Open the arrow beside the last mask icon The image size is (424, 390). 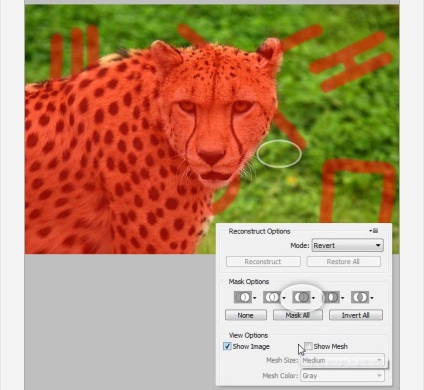pyautogui.click(x=372, y=298)
